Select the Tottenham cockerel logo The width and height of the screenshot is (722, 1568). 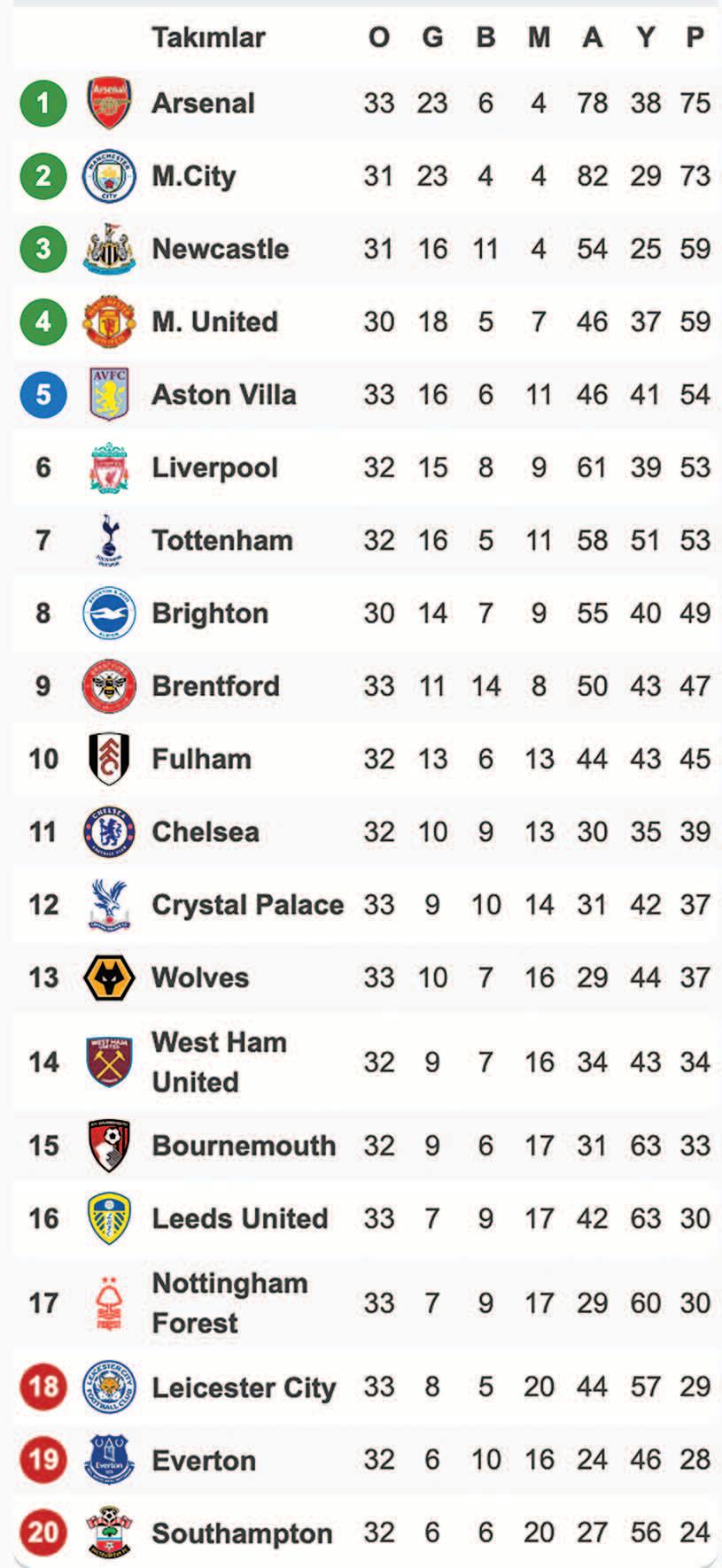[x=109, y=540]
